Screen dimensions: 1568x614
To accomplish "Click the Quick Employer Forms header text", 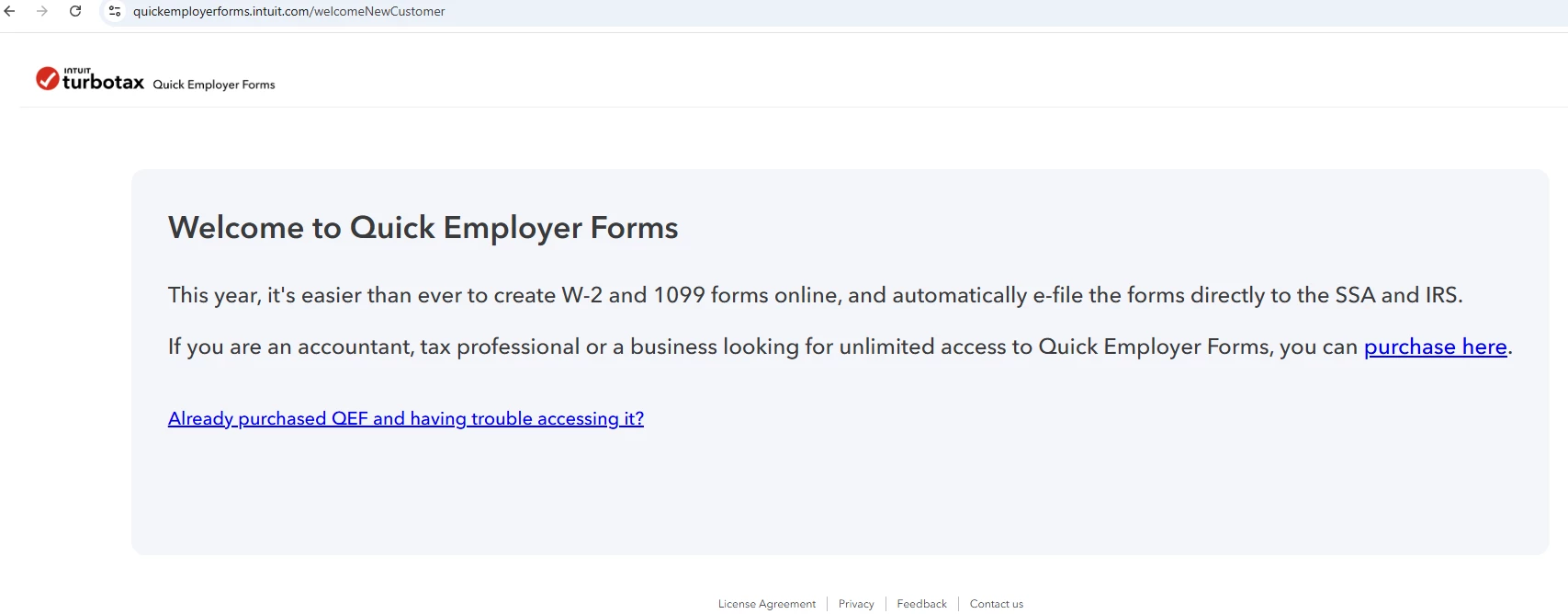I will pyautogui.click(x=214, y=85).
